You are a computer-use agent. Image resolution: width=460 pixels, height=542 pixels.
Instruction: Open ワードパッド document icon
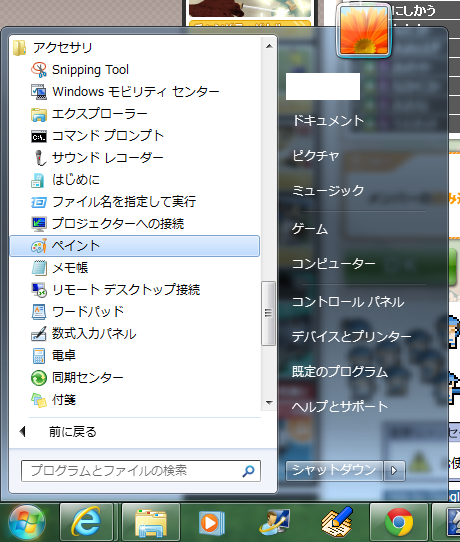(39, 312)
